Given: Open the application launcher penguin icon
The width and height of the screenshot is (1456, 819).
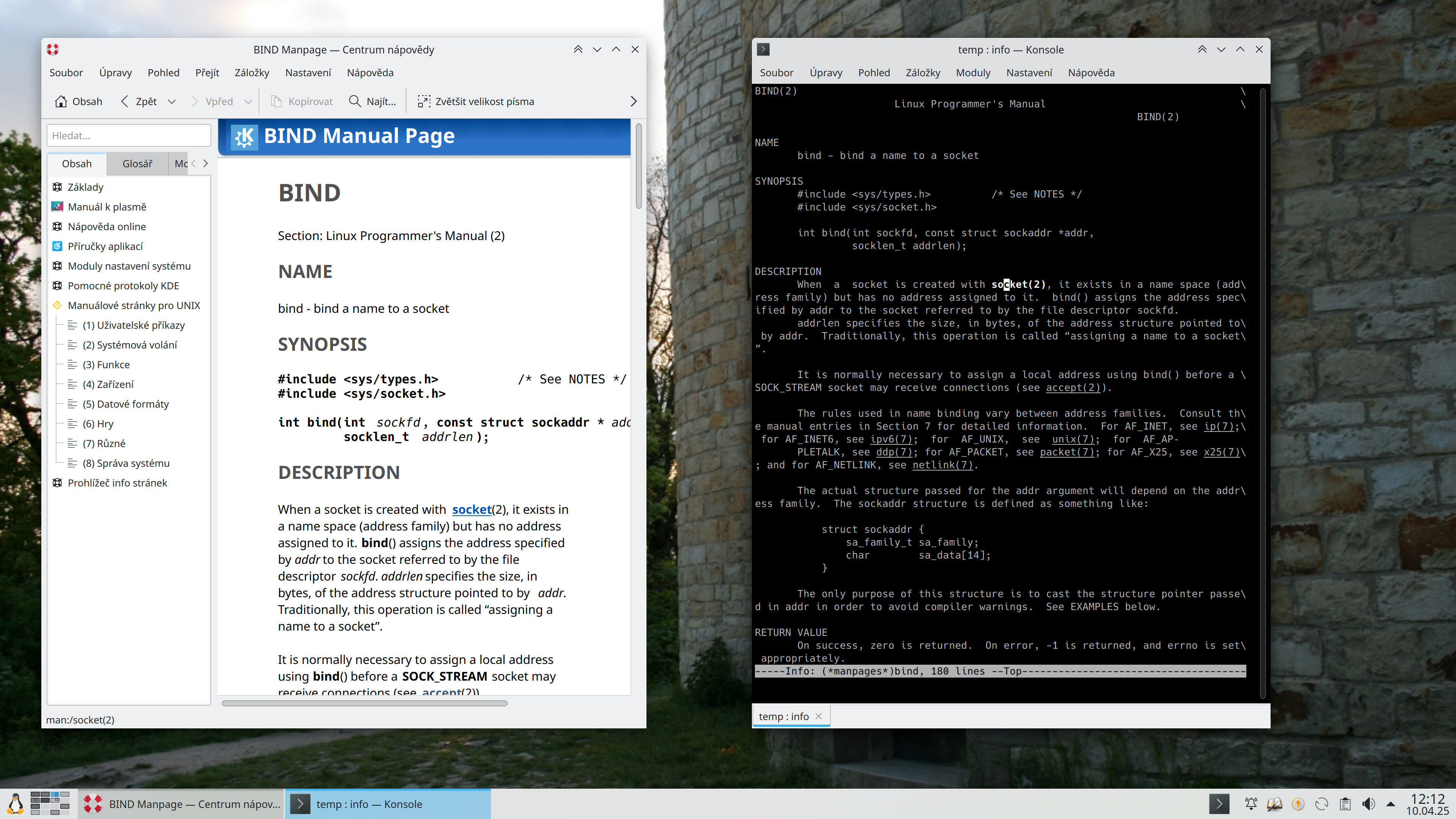Looking at the screenshot, I should pos(15,804).
